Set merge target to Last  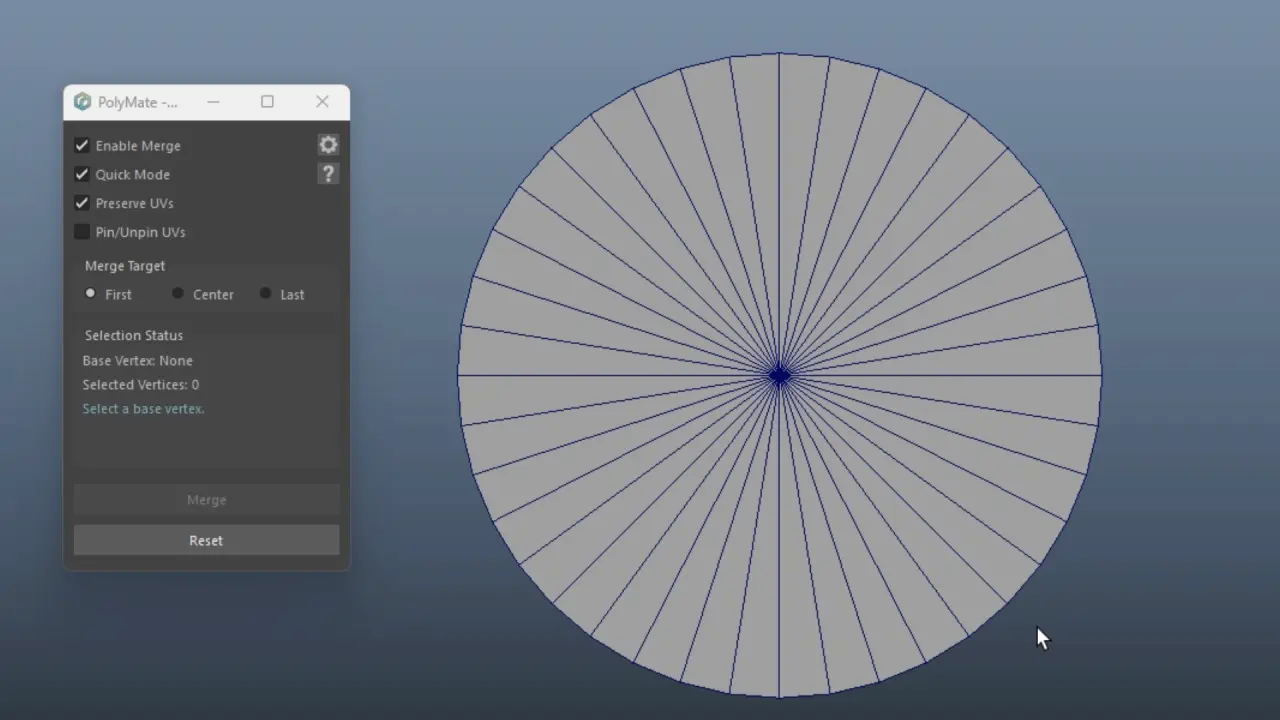(265, 294)
